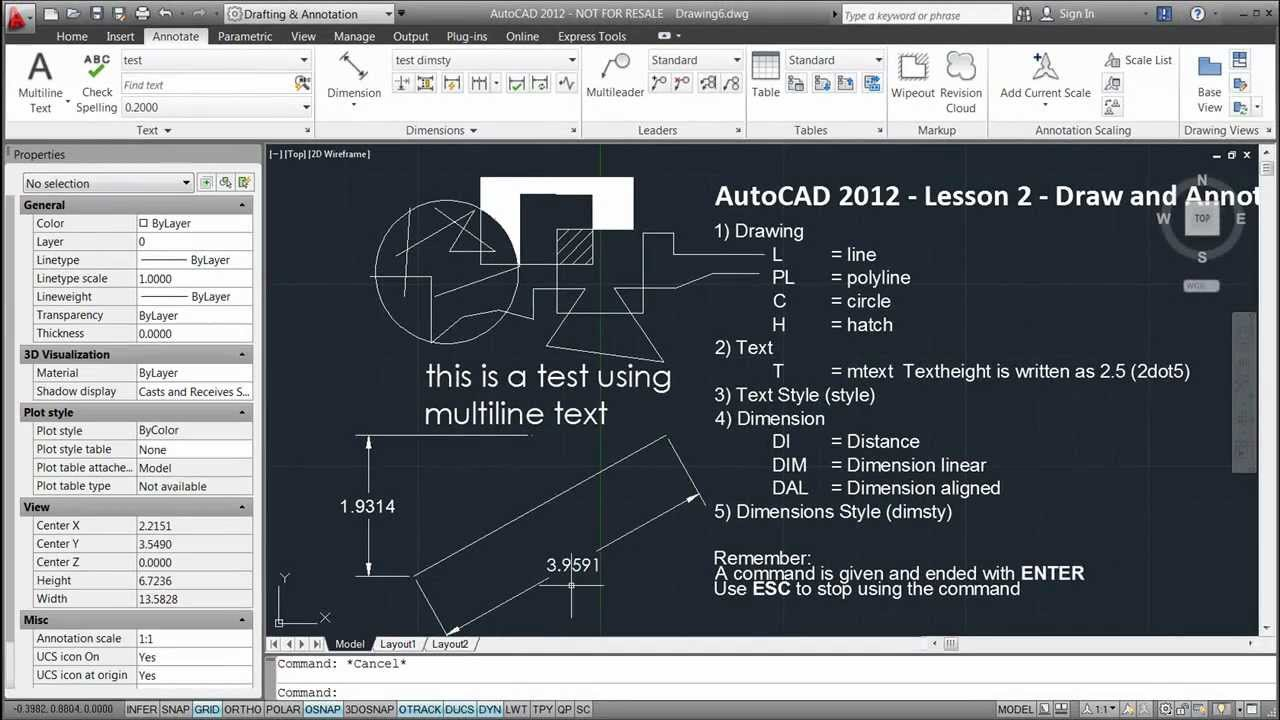Click the Open file icon in quick access toolbar

pyautogui.click(x=74, y=14)
